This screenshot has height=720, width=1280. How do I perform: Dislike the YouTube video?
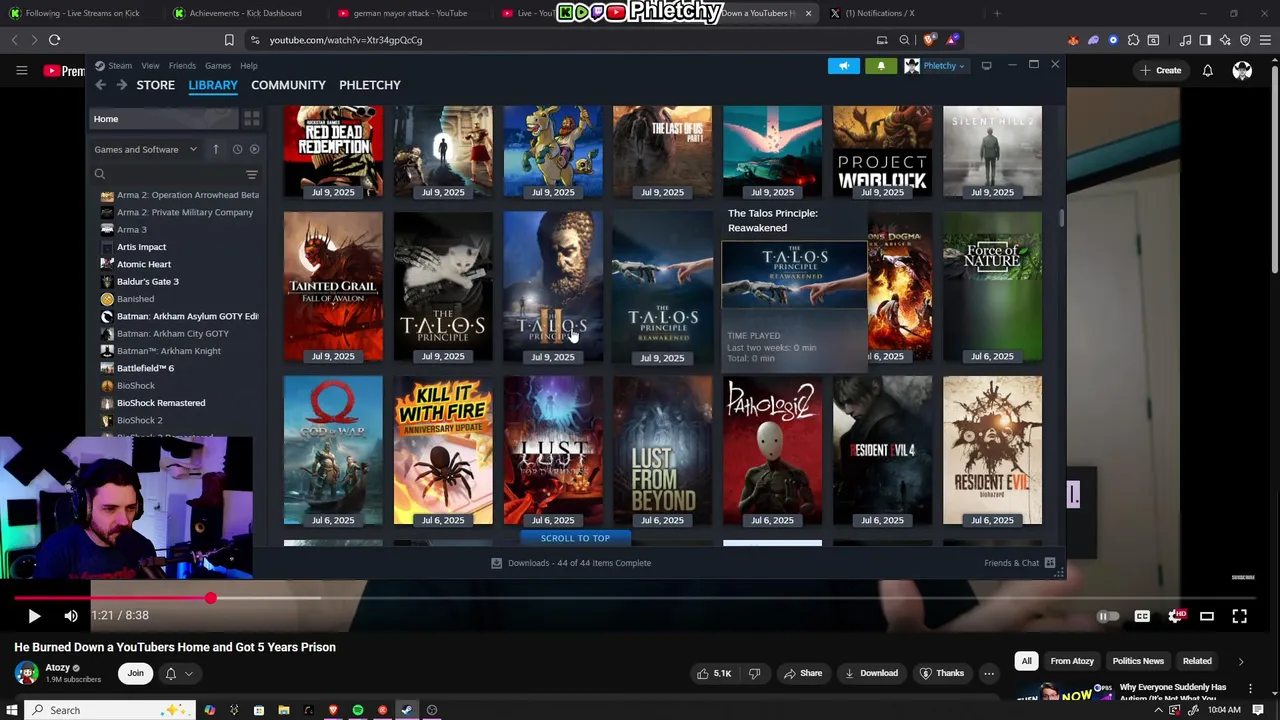(x=755, y=673)
